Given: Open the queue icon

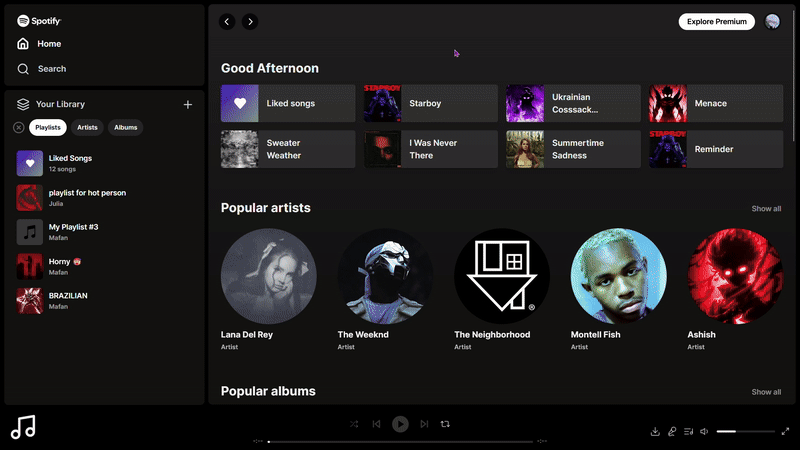Looking at the screenshot, I should tap(688, 432).
